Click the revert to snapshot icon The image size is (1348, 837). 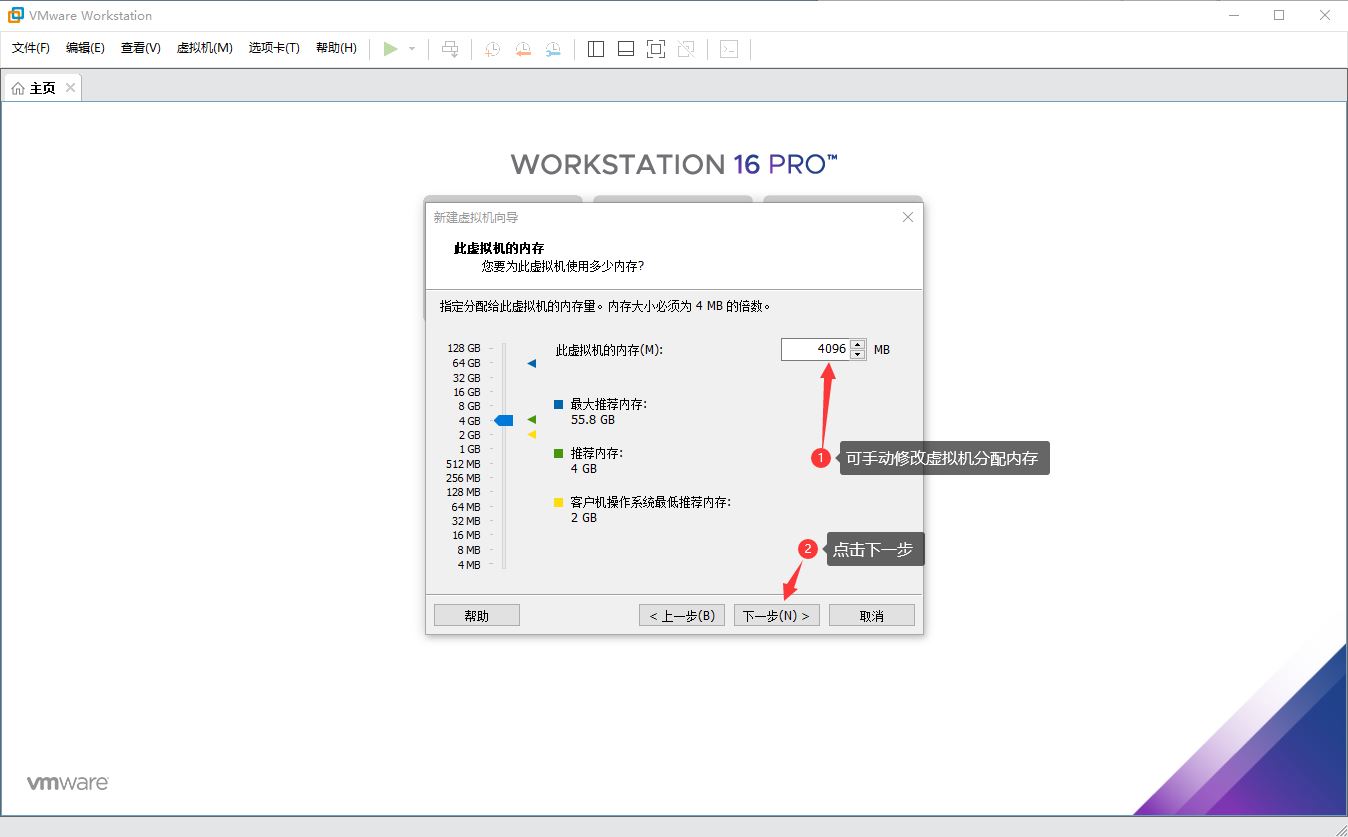pos(522,48)
